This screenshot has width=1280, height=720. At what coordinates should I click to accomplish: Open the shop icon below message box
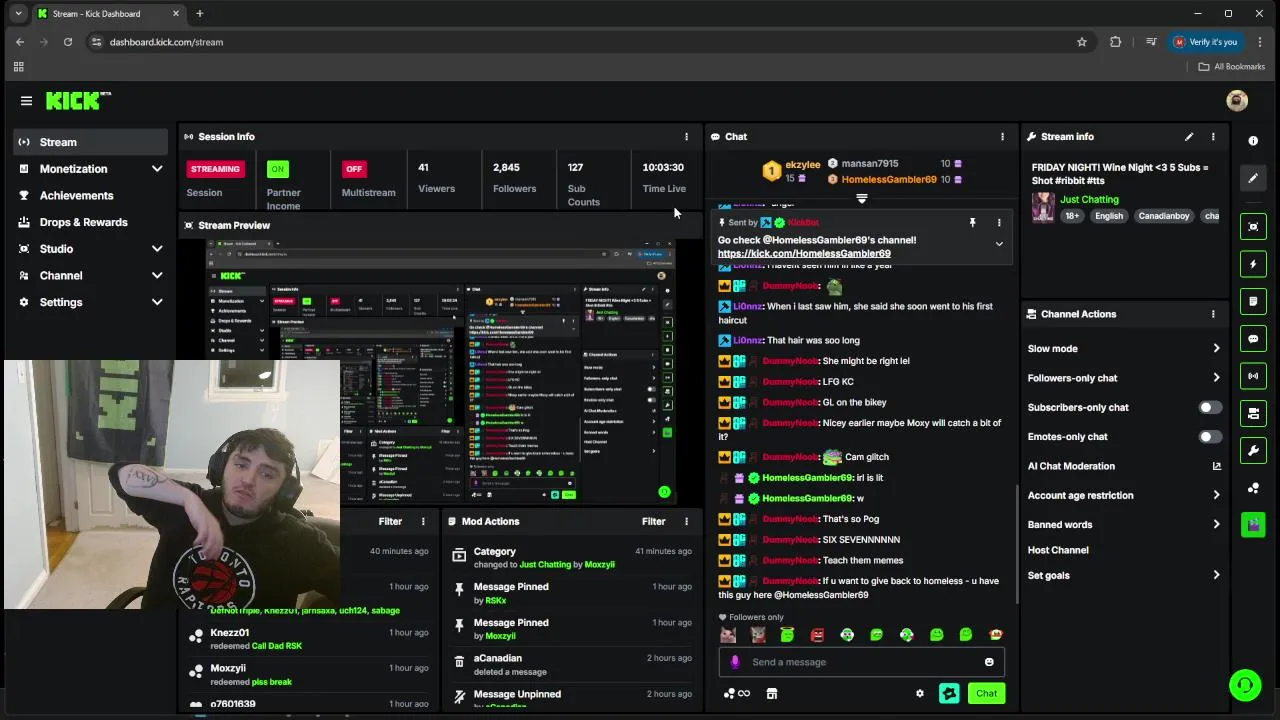click(772, 694)
